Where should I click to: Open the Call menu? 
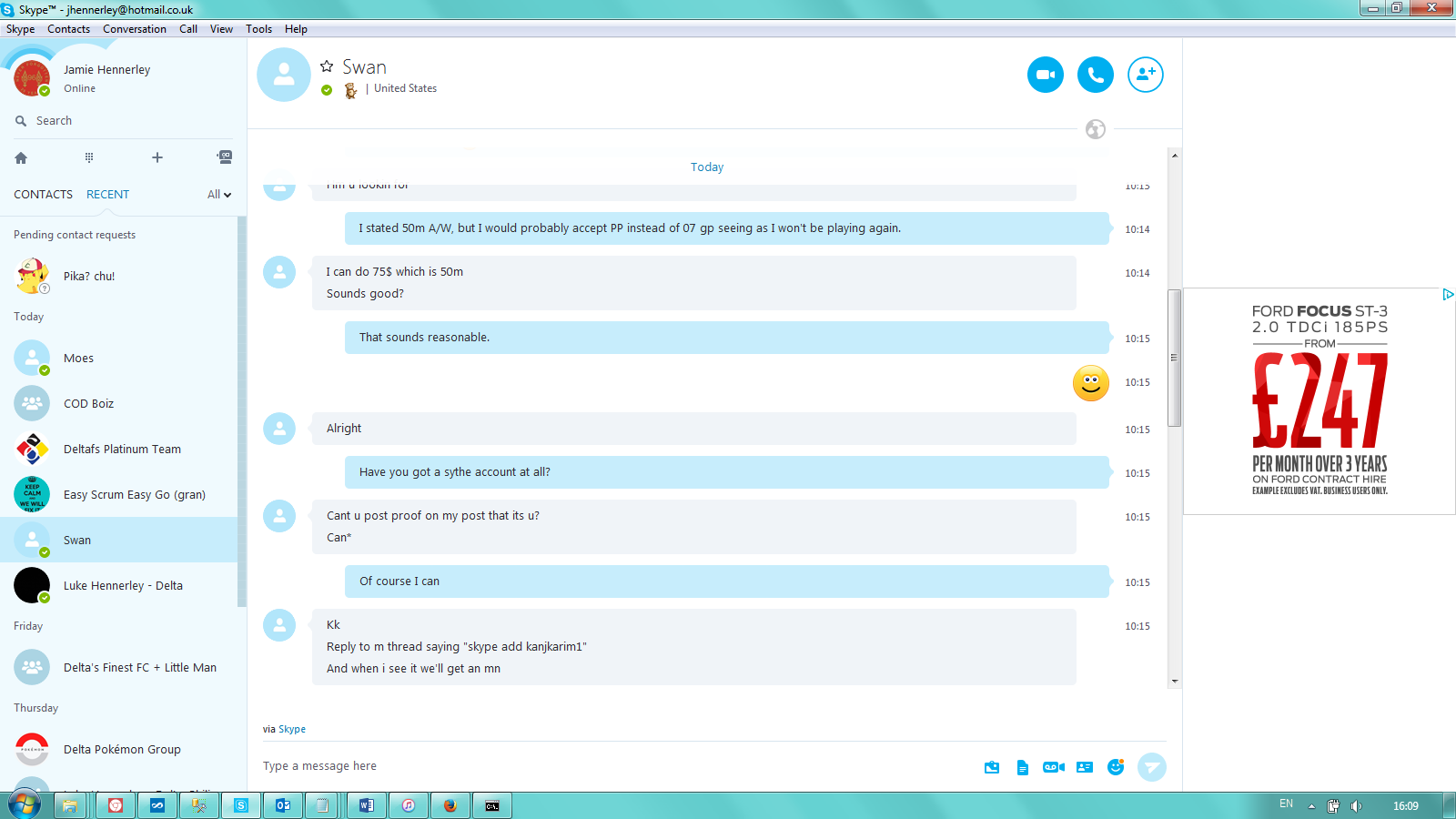(x=188, y=29)
